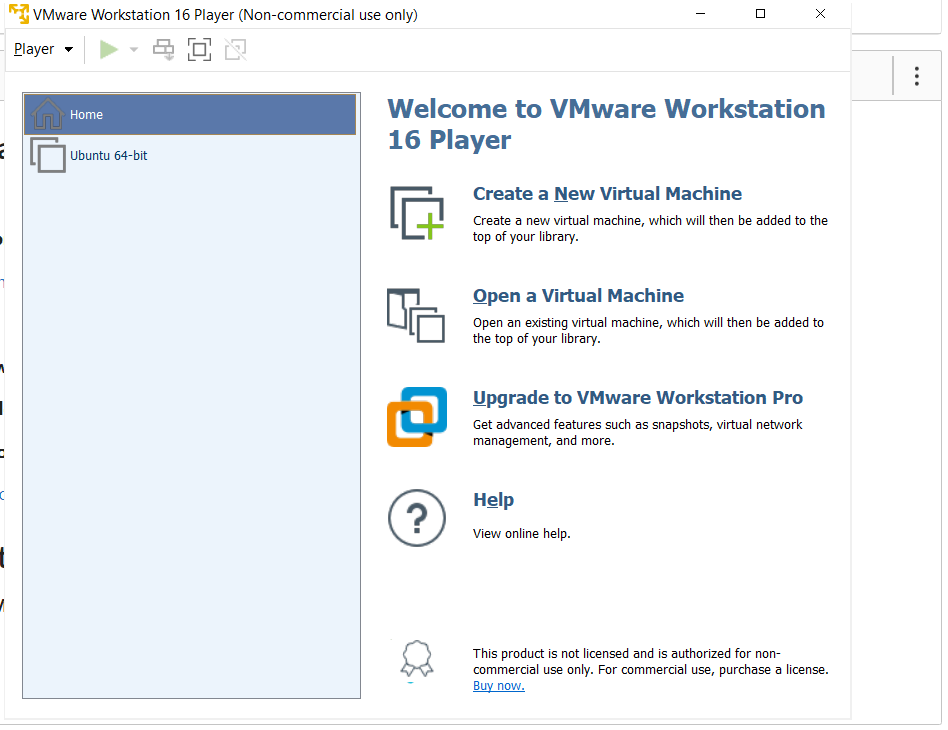Select Home in the library list

click(x=190, y=114)
